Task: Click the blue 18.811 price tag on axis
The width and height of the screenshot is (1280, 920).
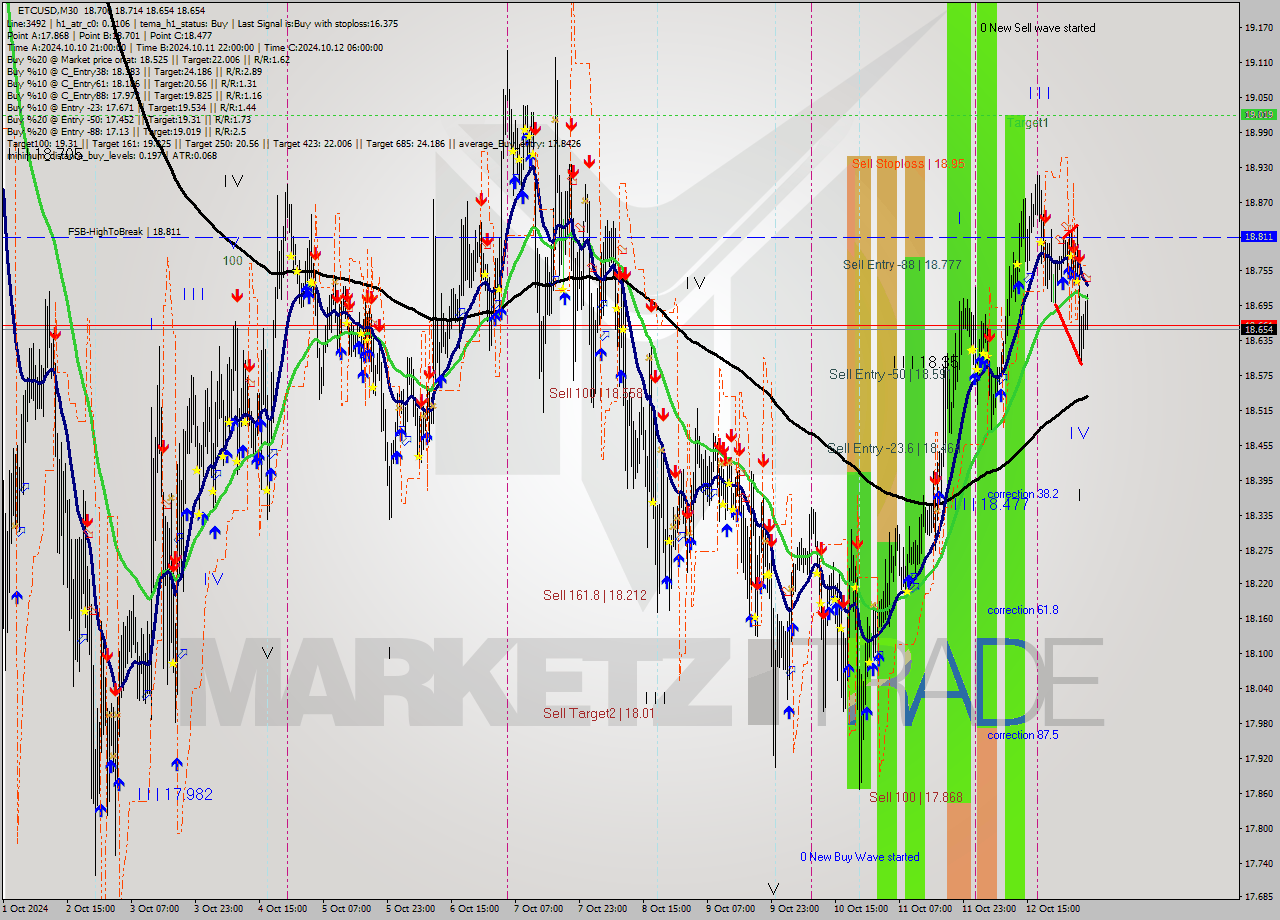Action: point(1258,237)
